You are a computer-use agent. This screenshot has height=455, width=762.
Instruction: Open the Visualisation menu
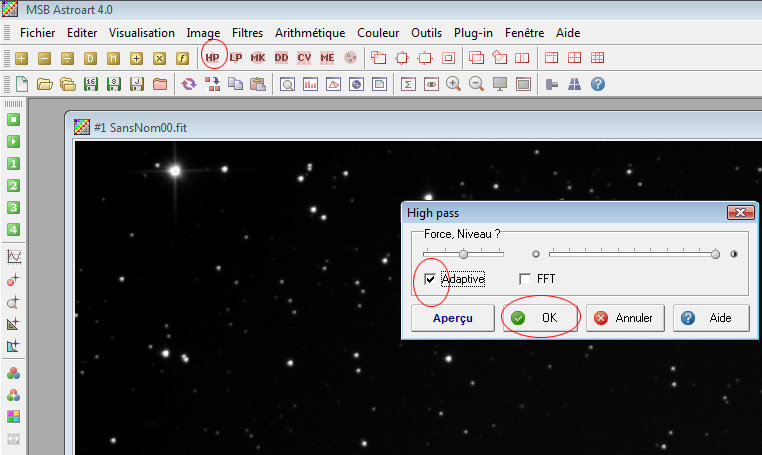click(x=142, y=33)
